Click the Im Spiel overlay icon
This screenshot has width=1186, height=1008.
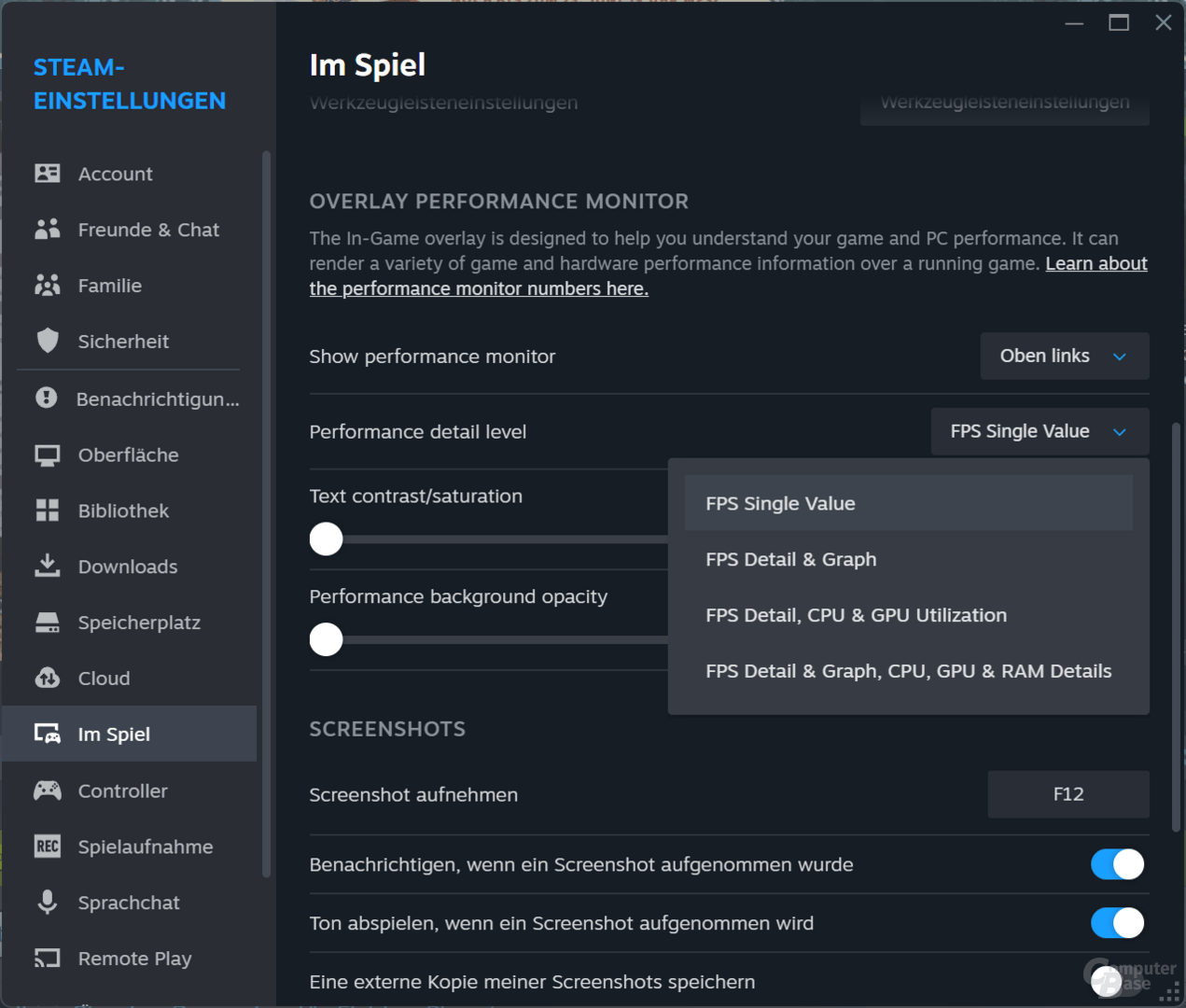click(x=48, y=735)
